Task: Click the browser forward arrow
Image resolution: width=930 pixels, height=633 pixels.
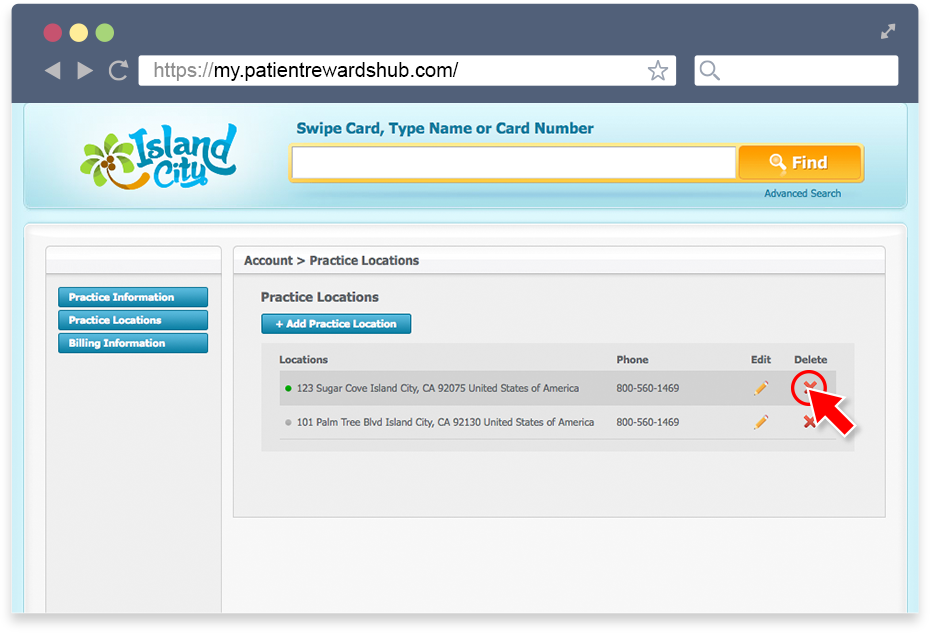Action: click(x=85, y=71)
